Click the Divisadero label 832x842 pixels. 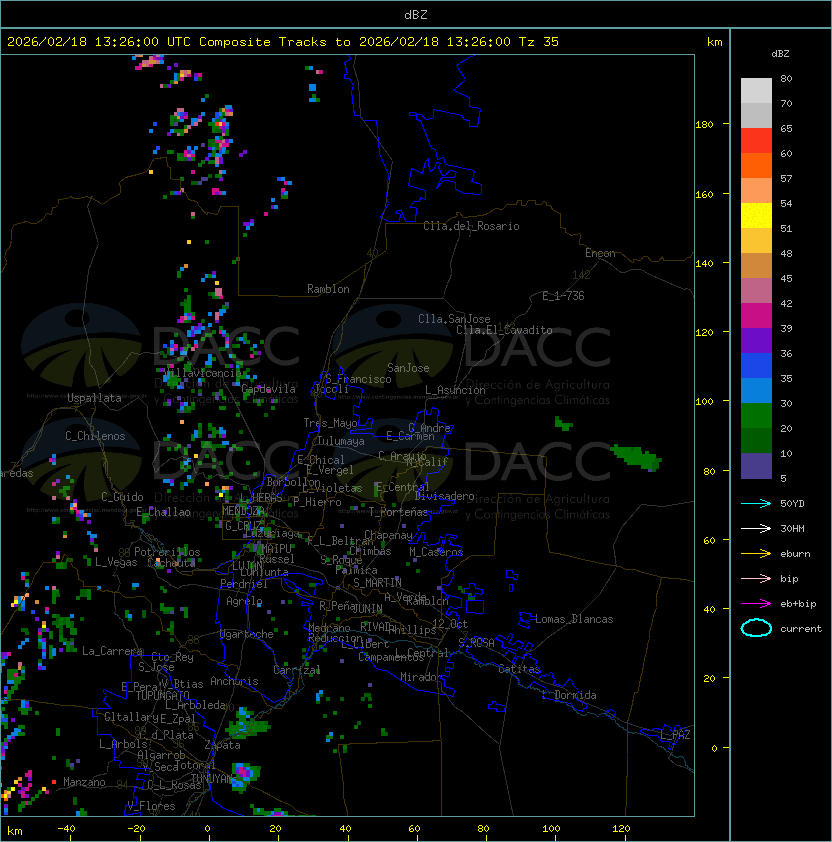pyautogui.click(x=444, y=496)
